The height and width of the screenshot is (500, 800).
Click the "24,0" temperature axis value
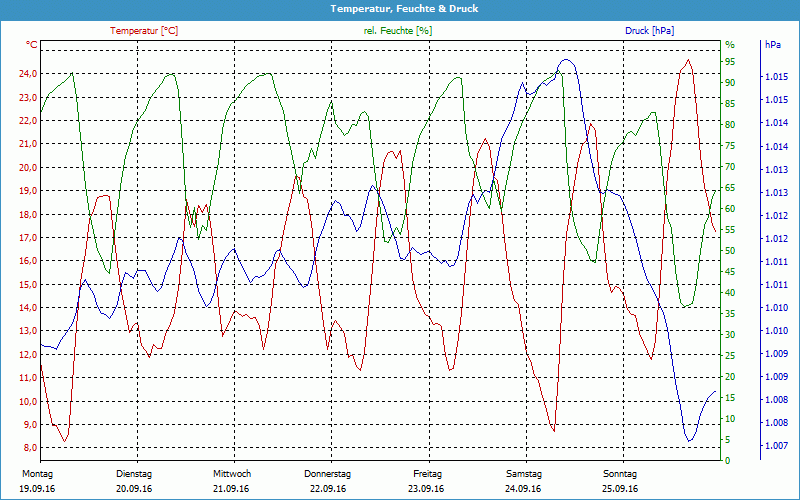pos(28,74)
